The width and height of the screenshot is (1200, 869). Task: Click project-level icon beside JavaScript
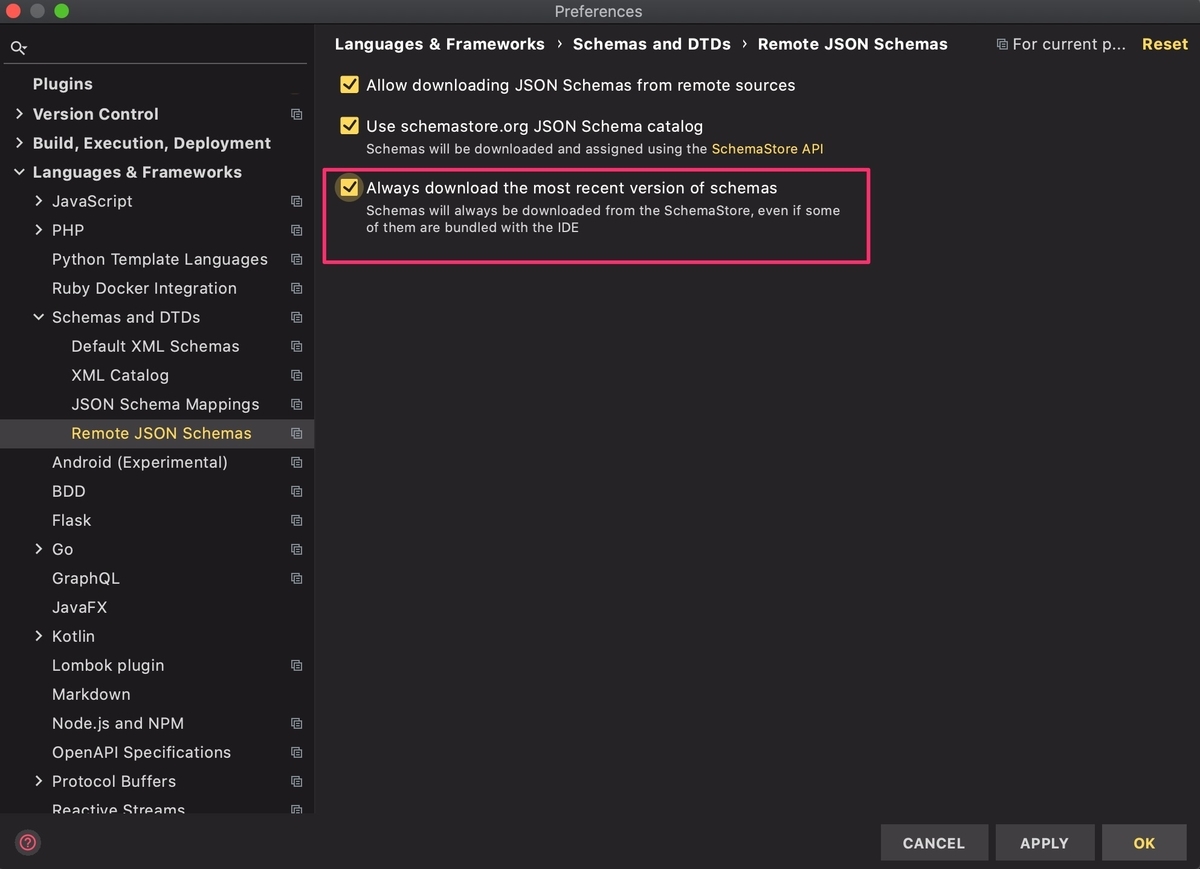coord(296,201)
